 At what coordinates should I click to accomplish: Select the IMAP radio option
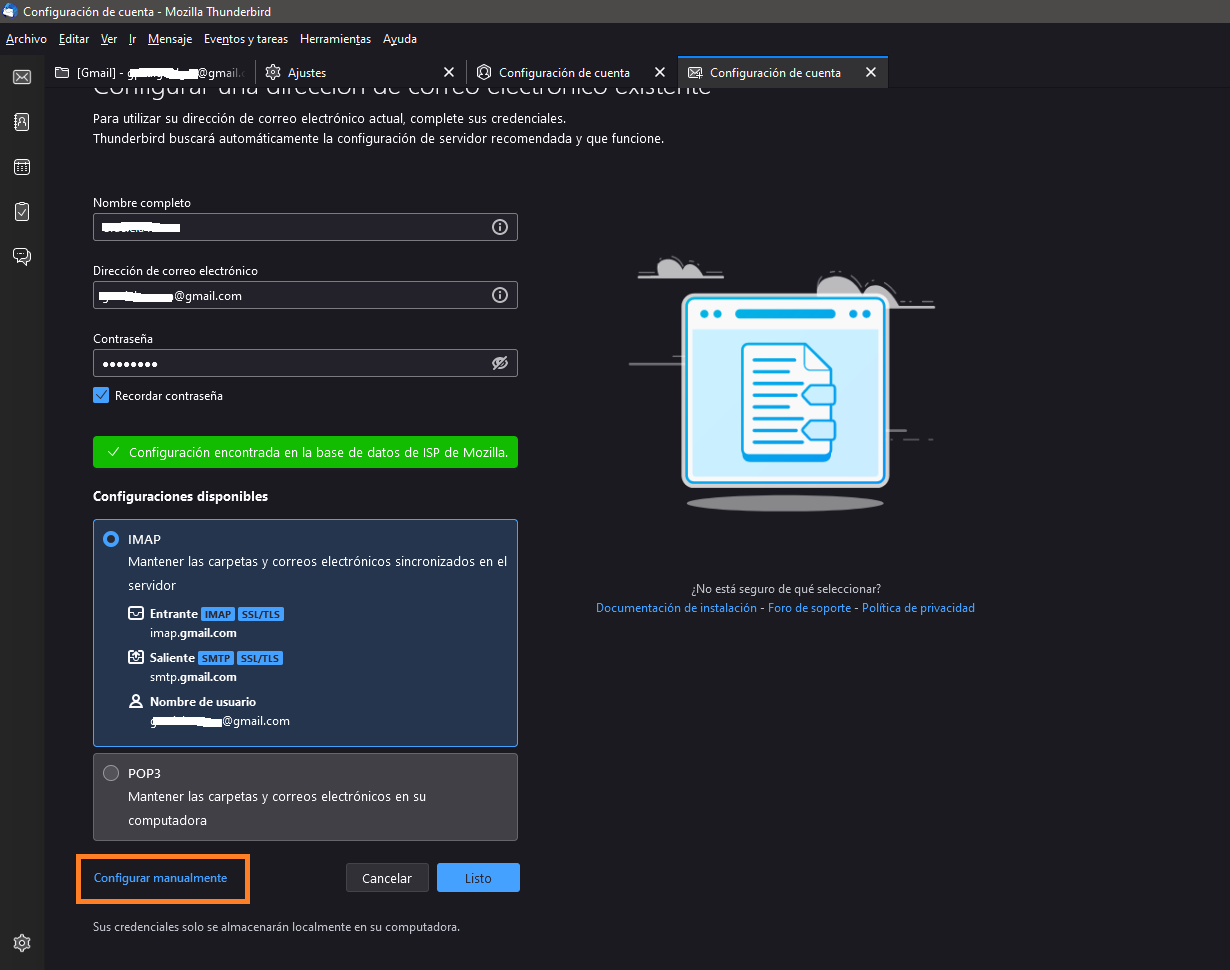[111, 539]
